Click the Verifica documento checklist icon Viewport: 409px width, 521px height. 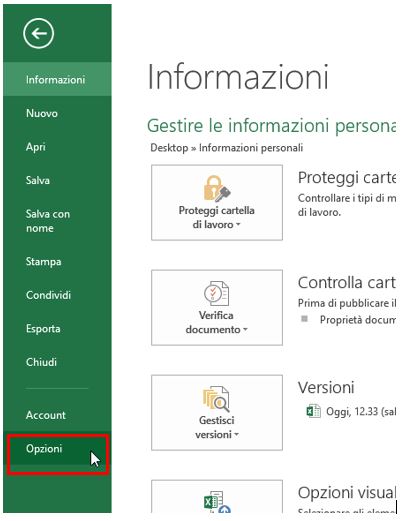pos(216,293)
